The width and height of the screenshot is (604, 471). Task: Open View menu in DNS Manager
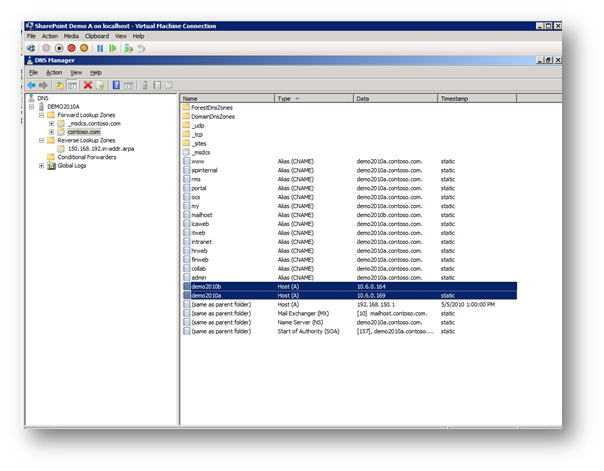tap(76, 72)
